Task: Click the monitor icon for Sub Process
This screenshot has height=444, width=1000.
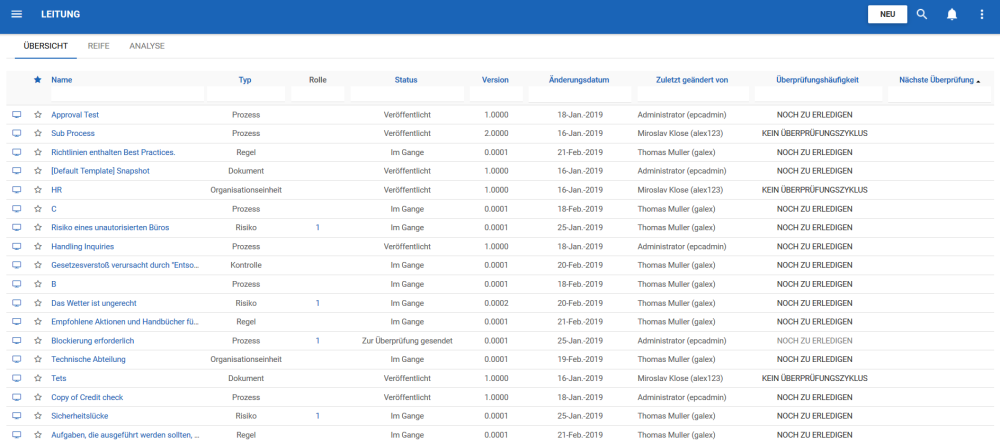Action: pyautogui.click(x=17, y=133)
